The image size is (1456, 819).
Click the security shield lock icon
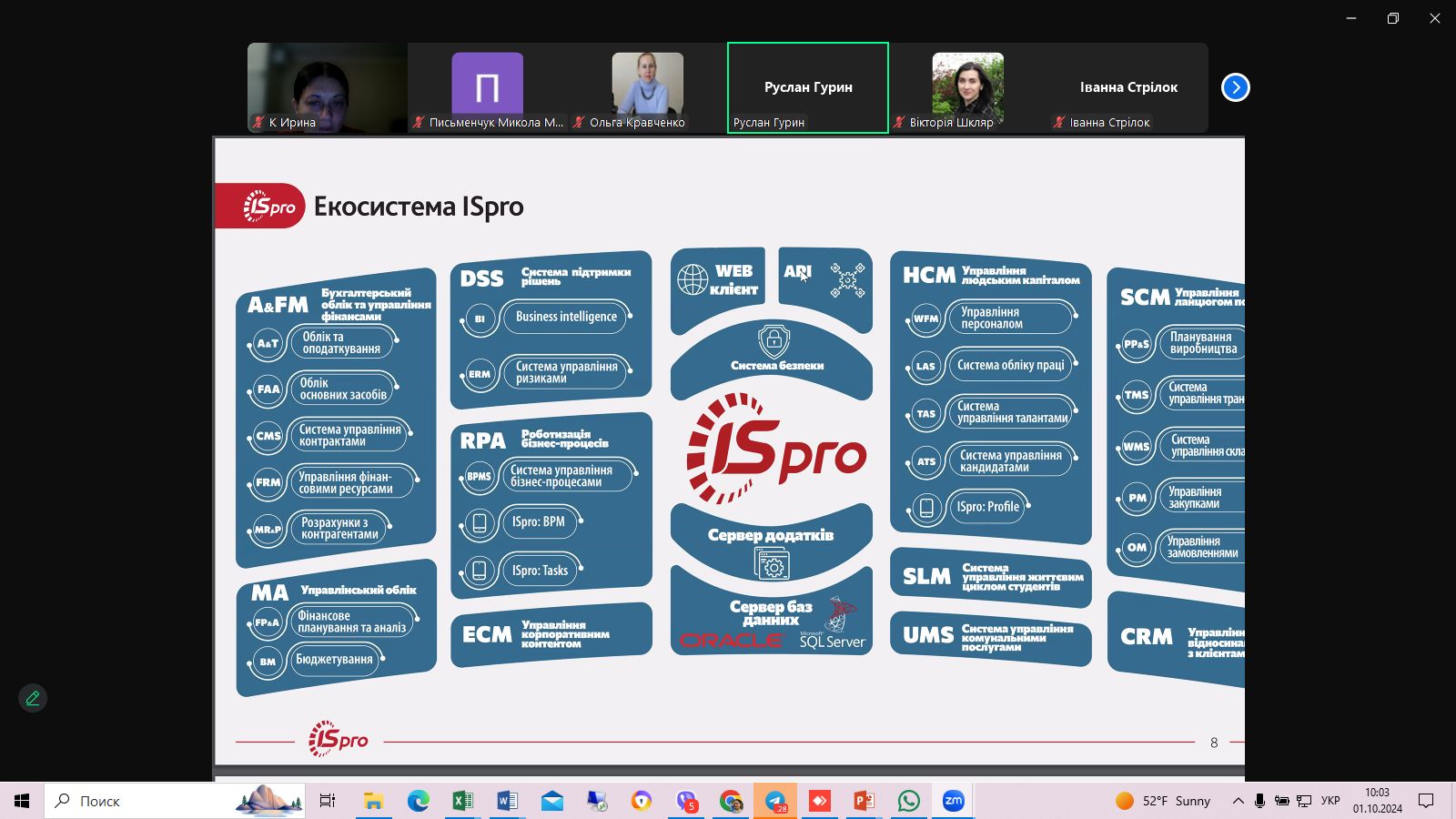coord(773,341)
